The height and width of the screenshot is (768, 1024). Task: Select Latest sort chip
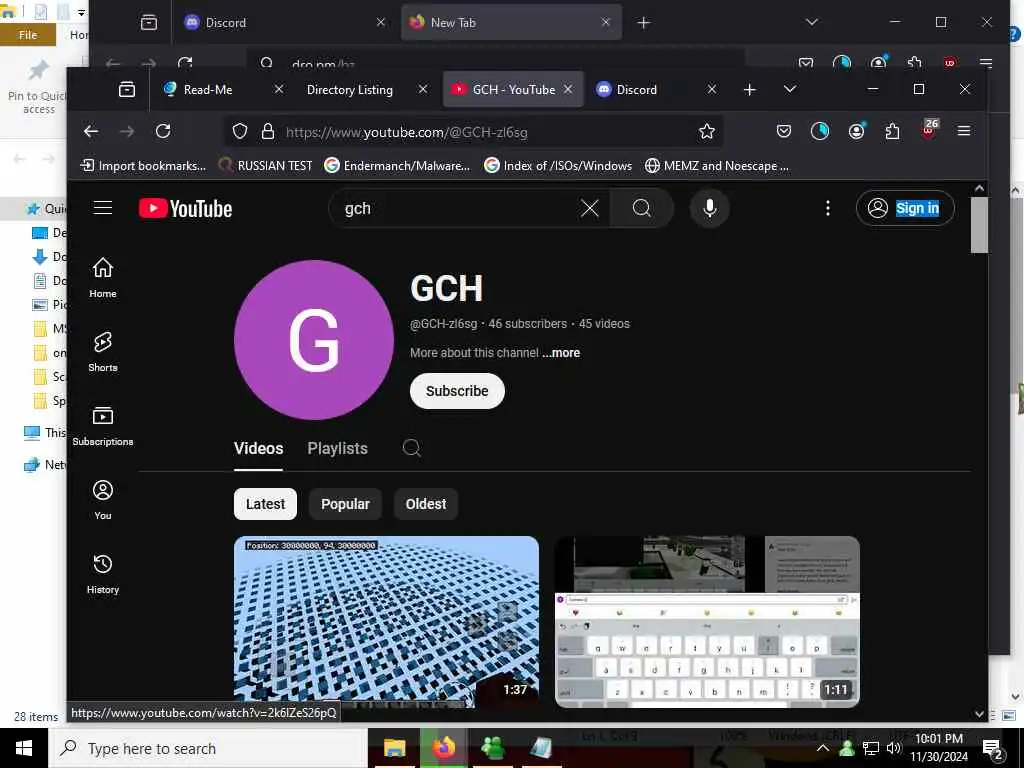click(265, 504)
